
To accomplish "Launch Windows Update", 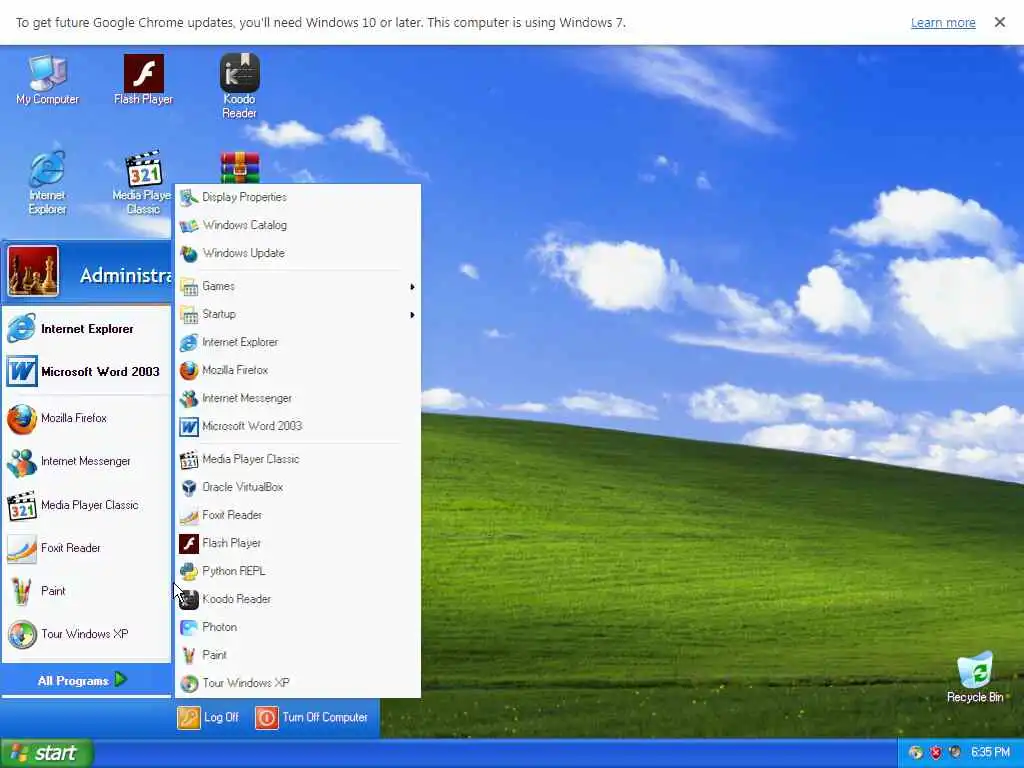I will click(297, 253).
